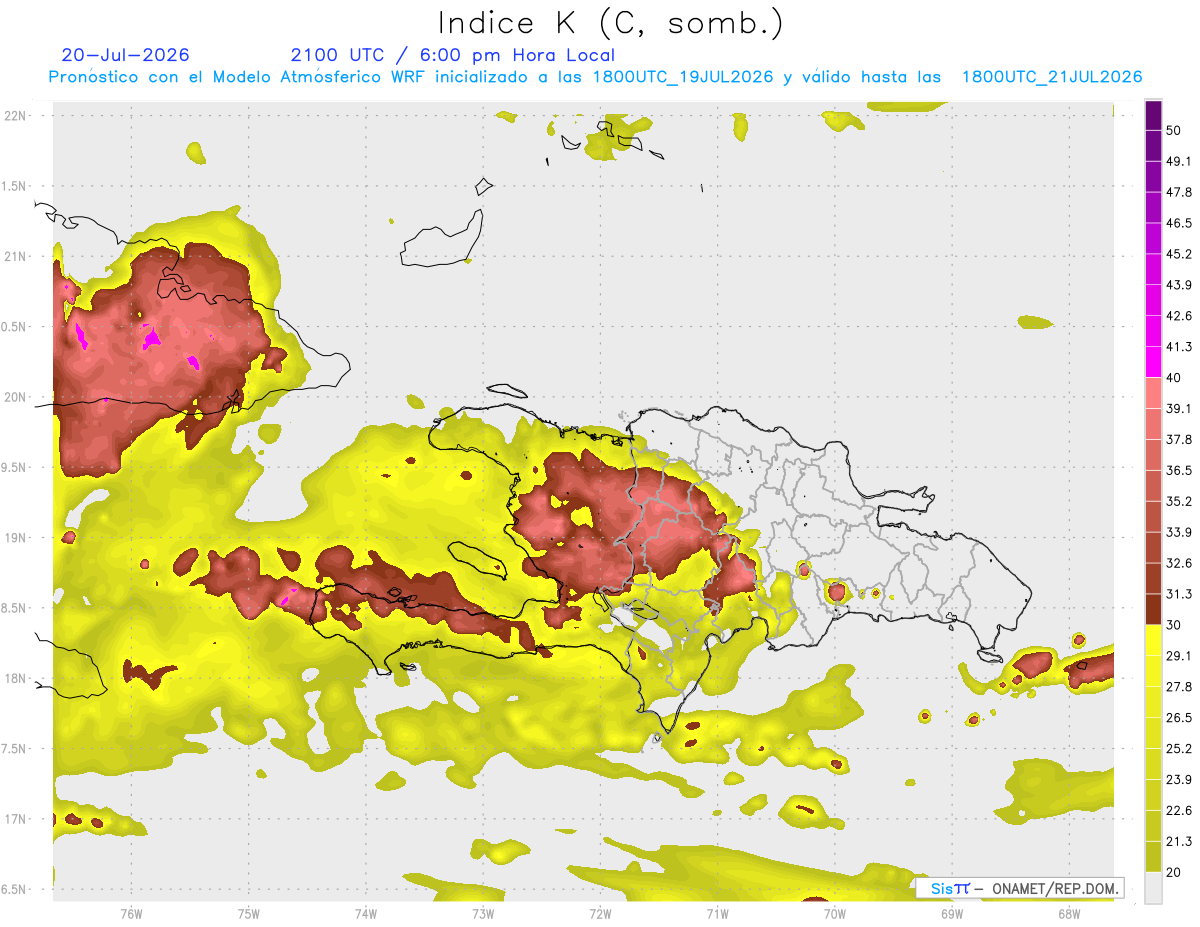Click the colorbar label "43.9"
The width and height of the screenshot is (1200, 927).
click(1179, 285)
